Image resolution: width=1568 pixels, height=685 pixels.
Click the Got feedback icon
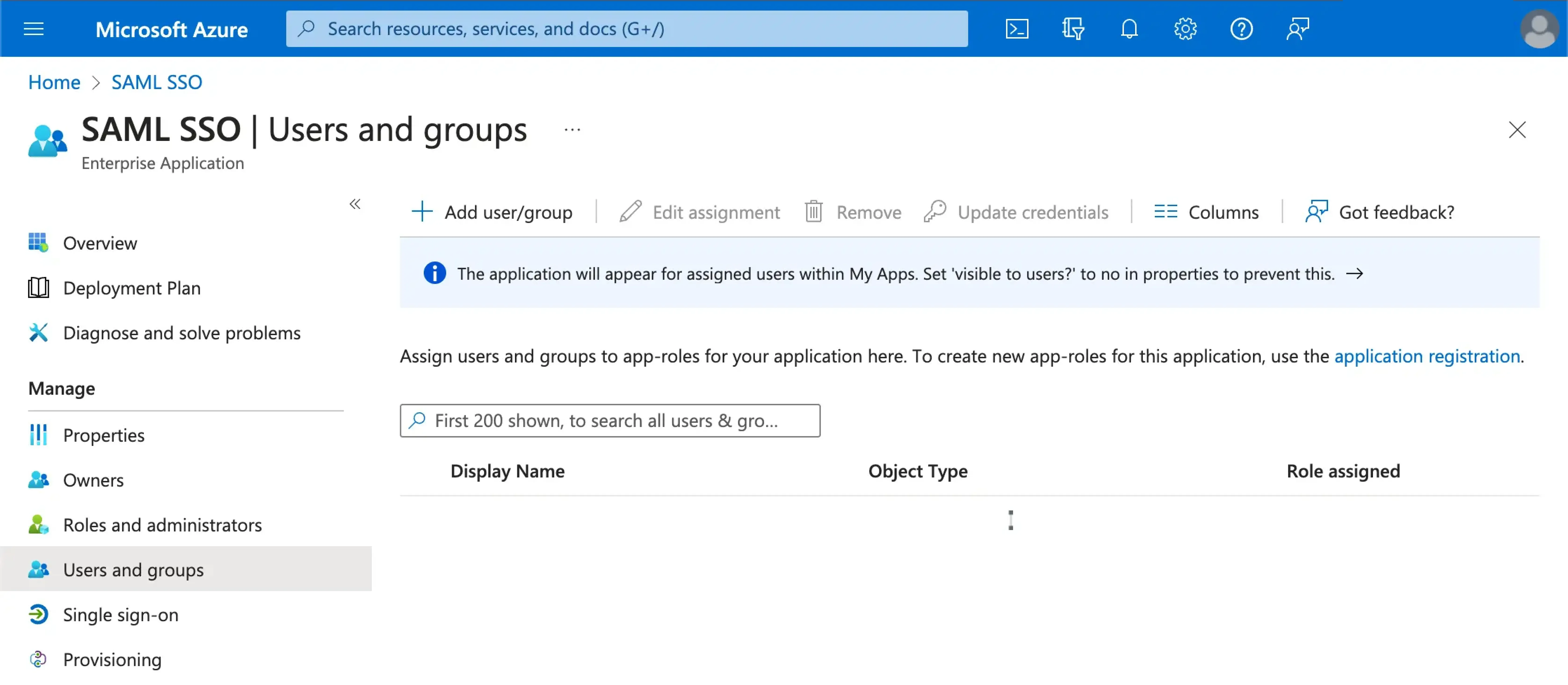(1315, 211)
